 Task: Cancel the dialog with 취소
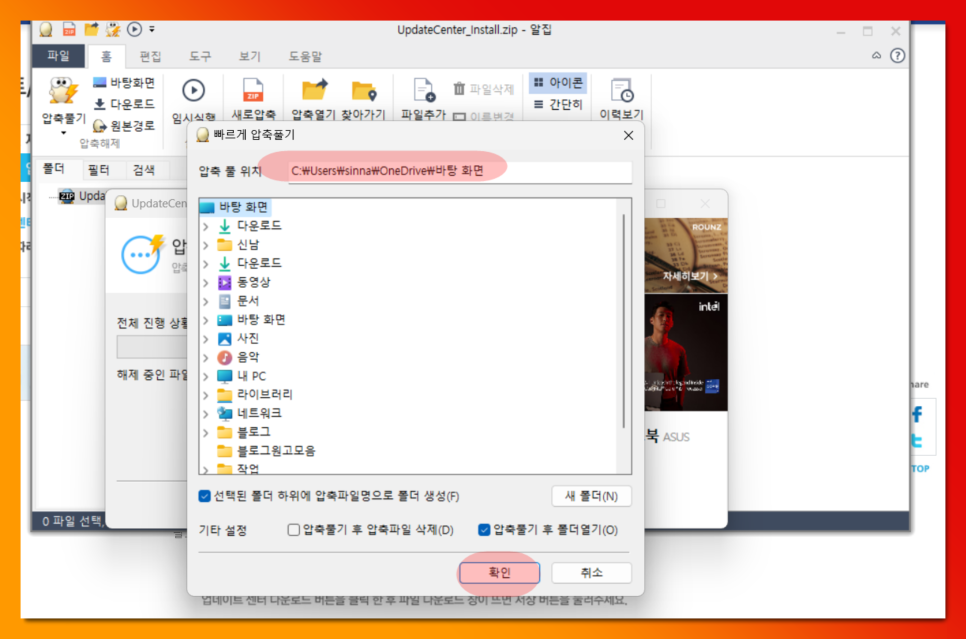[x=591, y=572]
